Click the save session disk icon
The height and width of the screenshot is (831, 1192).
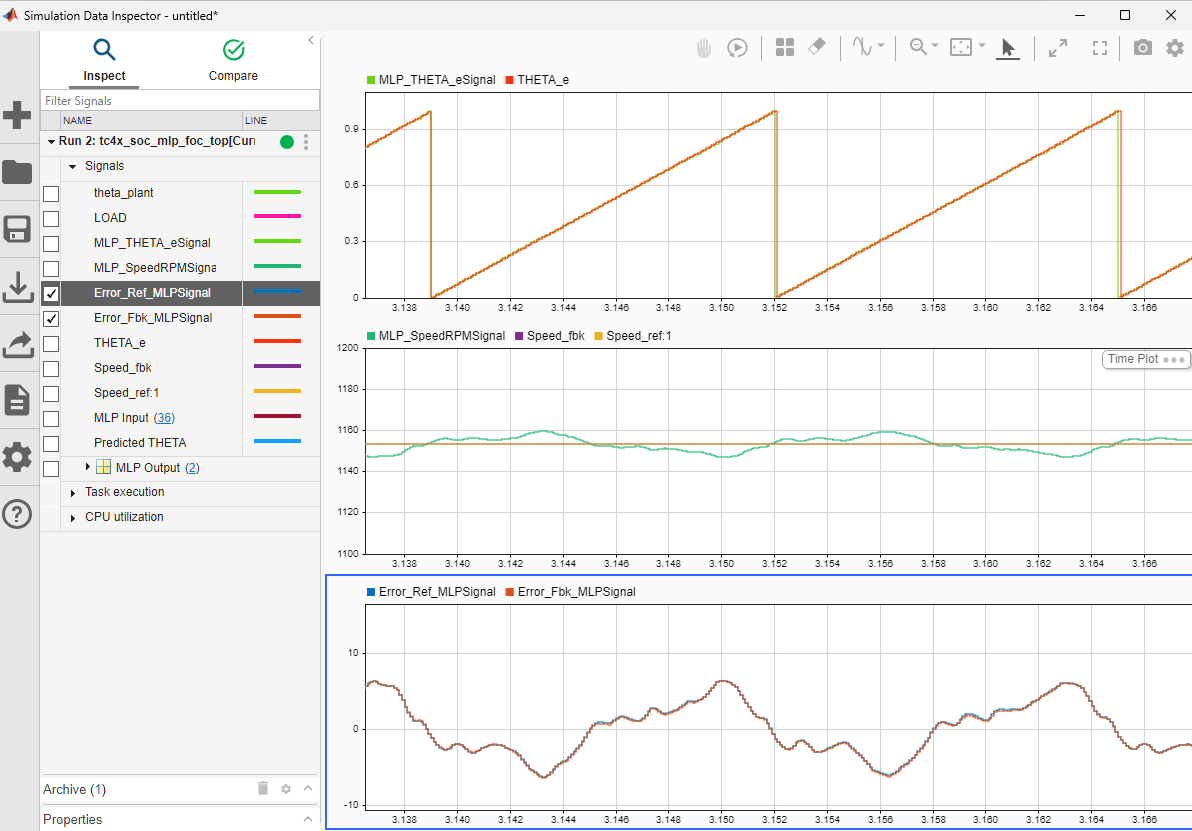(18, 229)
